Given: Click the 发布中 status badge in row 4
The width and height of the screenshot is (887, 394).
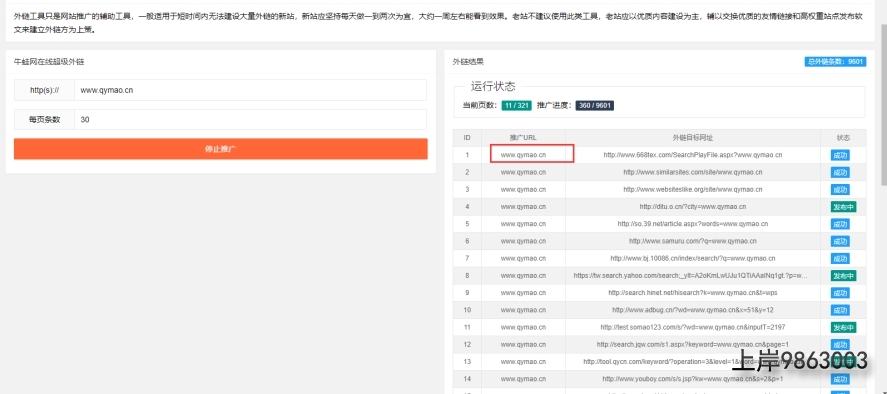Looking at the screenshot, I should point(843,207).
